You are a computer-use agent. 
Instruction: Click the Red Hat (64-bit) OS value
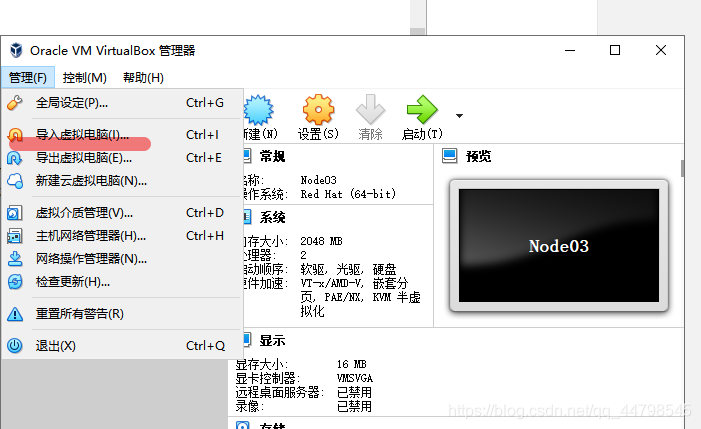pyautogui.click(x=348, y=194)
